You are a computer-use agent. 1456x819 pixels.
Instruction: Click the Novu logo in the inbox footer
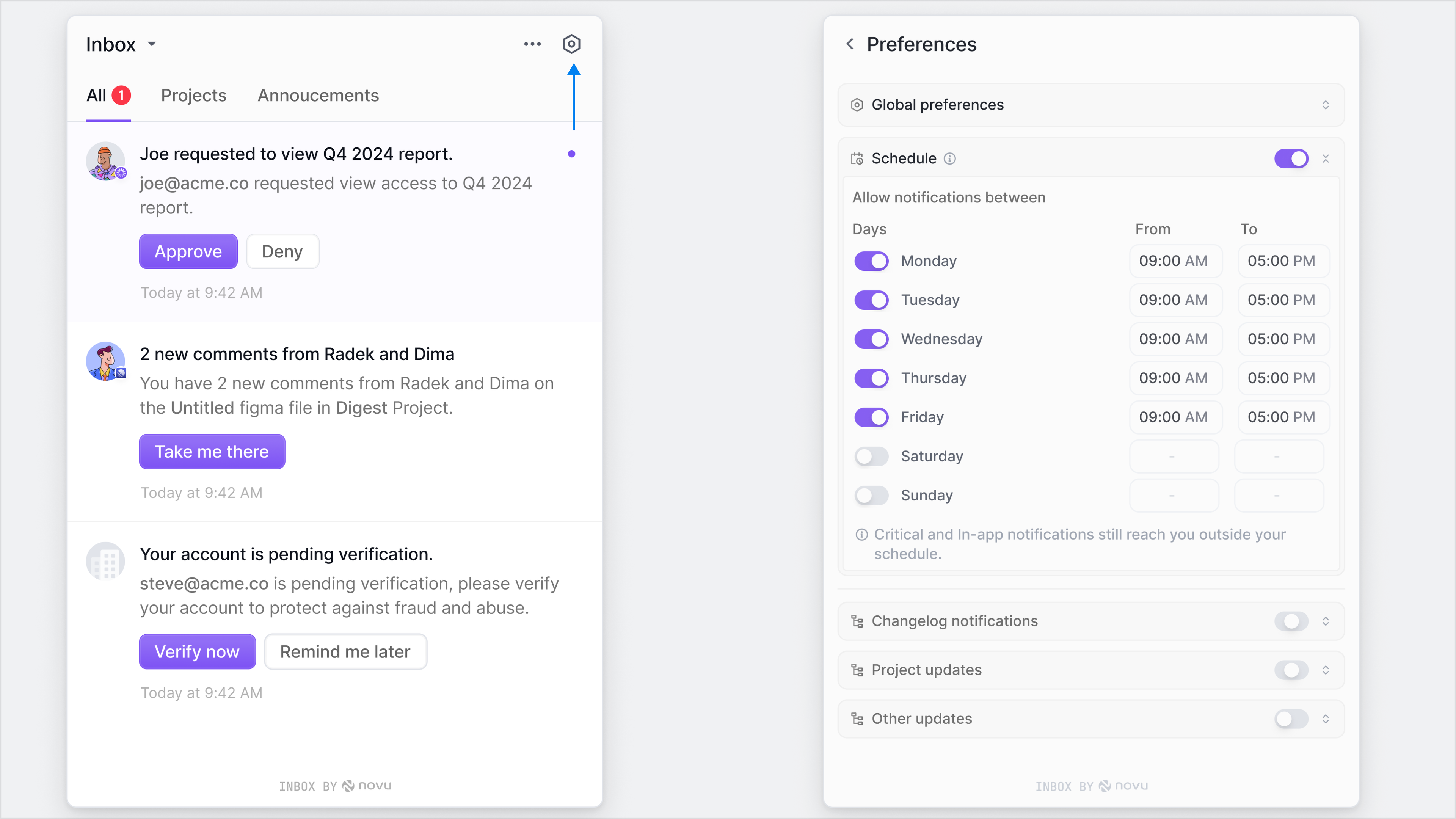point(366,786)
